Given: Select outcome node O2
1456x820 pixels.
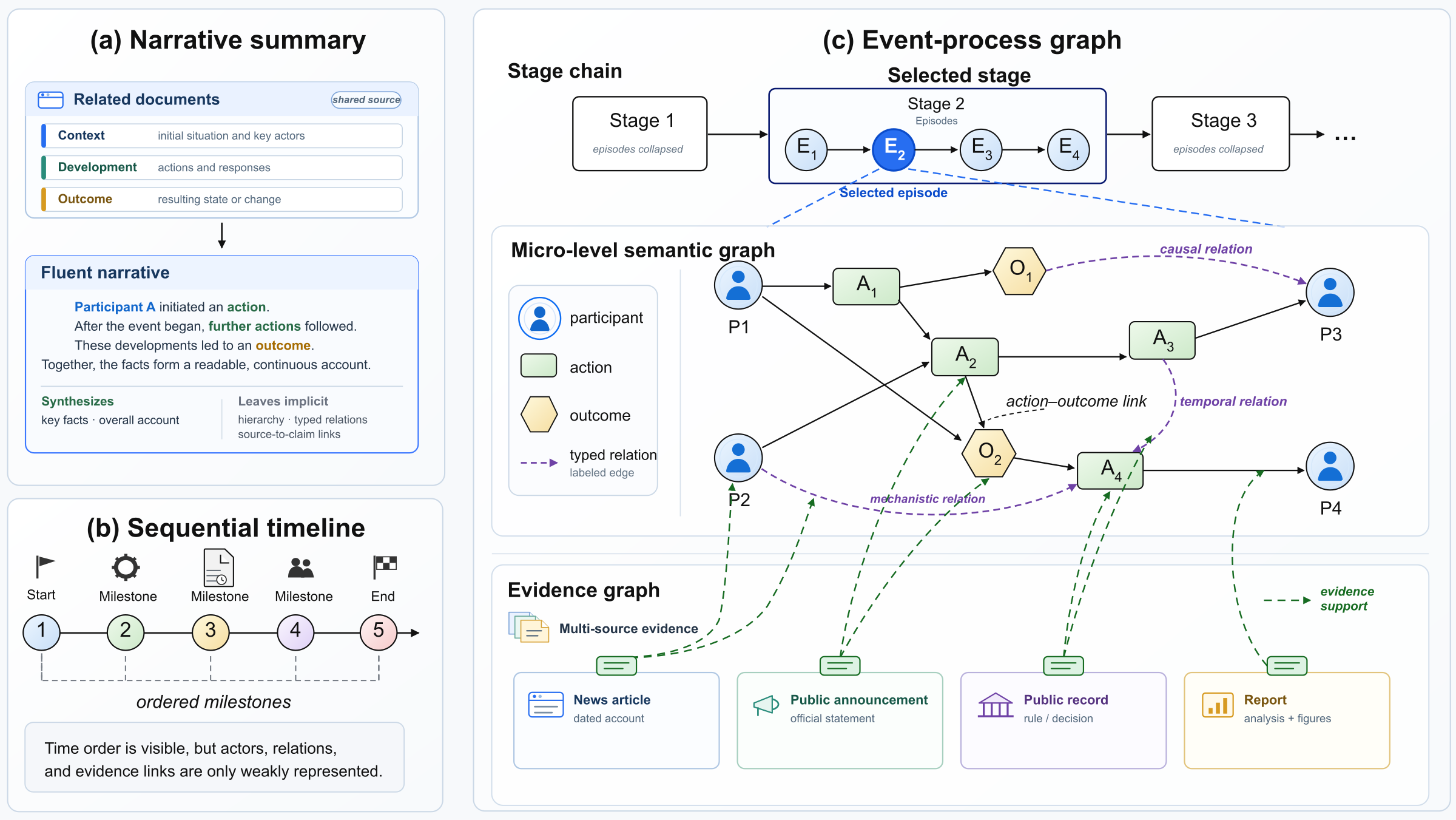Looking at the screenshot, I should (x=989, y=453).
